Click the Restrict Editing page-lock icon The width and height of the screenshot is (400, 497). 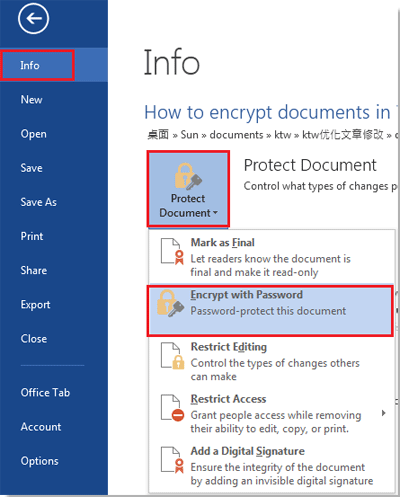click(172, 356)
